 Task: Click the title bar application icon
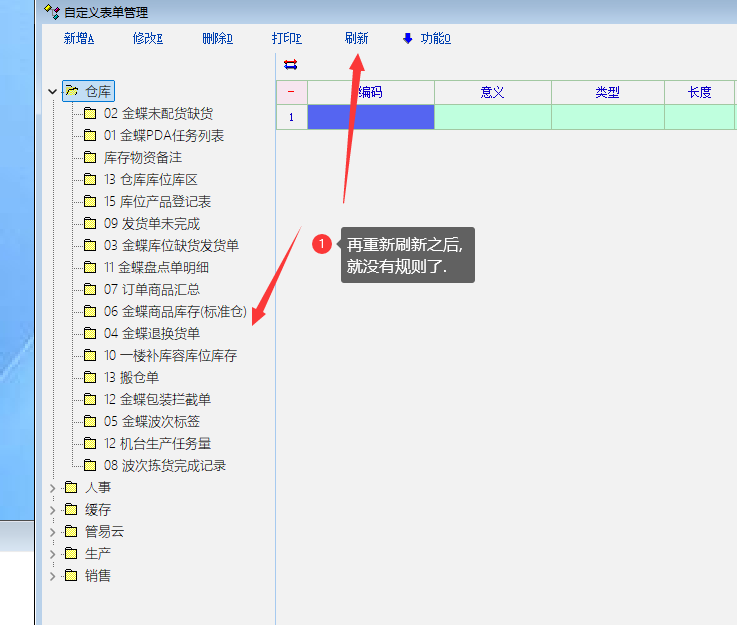(52, 12)
